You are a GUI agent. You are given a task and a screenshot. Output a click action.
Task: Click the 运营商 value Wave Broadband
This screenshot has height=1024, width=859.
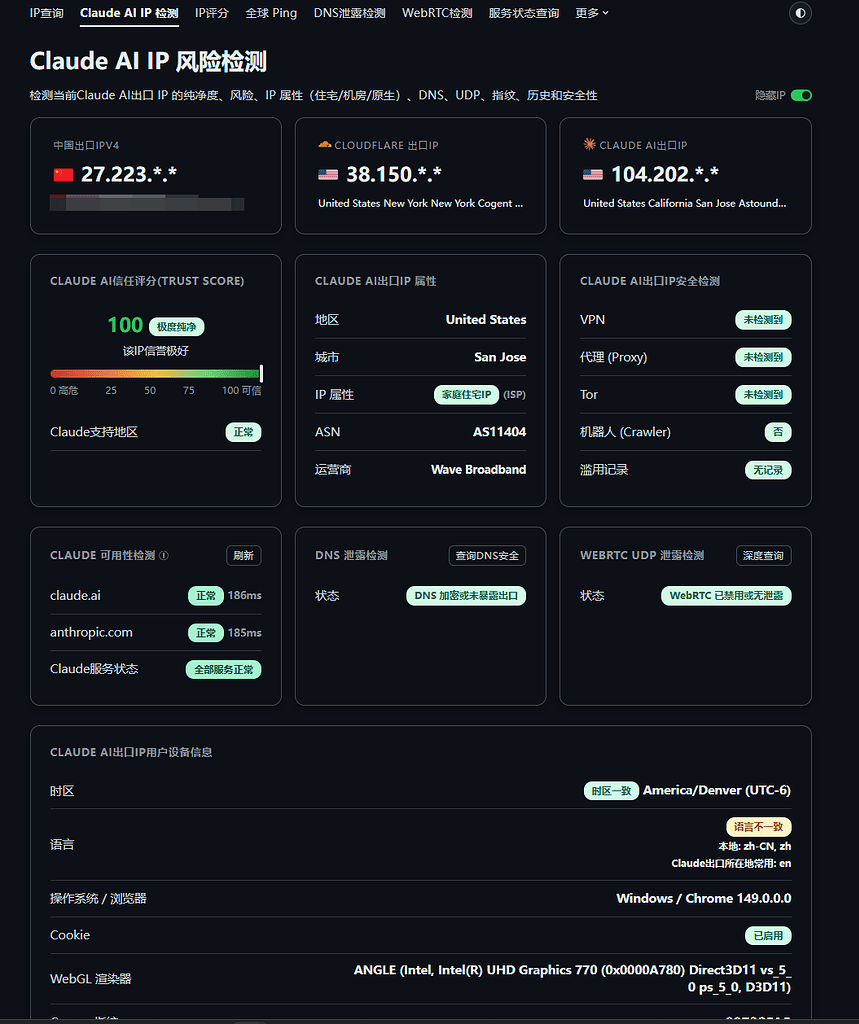click(x=479, y=470)
